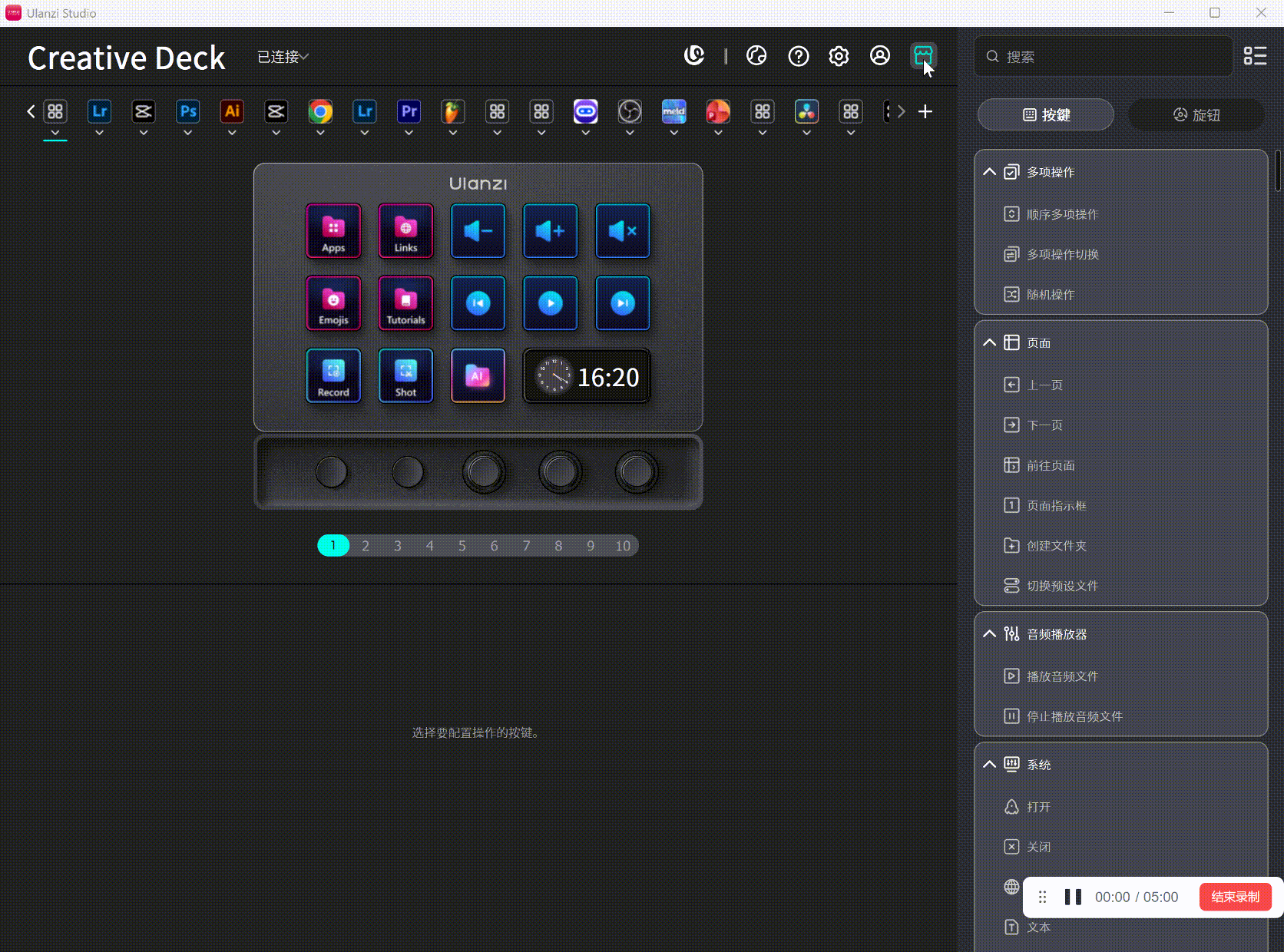Click the Photoshop profile icon

[x=188, y=112]
